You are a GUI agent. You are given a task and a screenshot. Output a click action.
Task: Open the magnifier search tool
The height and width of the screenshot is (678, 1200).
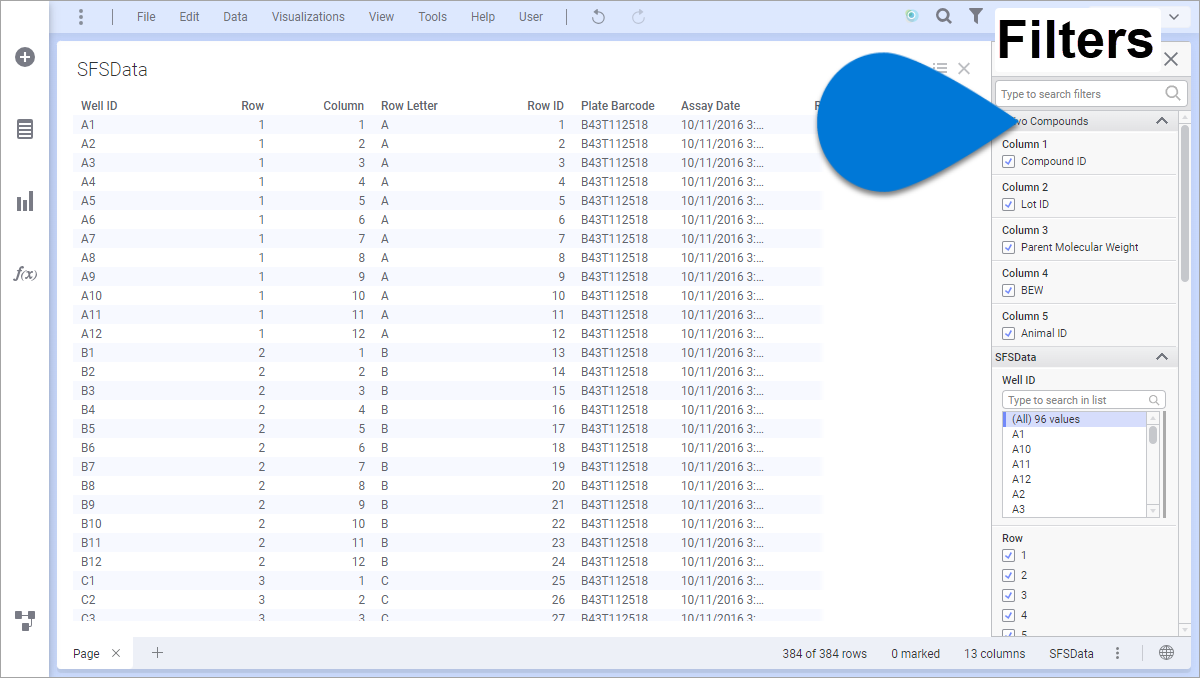pos(943,16)
